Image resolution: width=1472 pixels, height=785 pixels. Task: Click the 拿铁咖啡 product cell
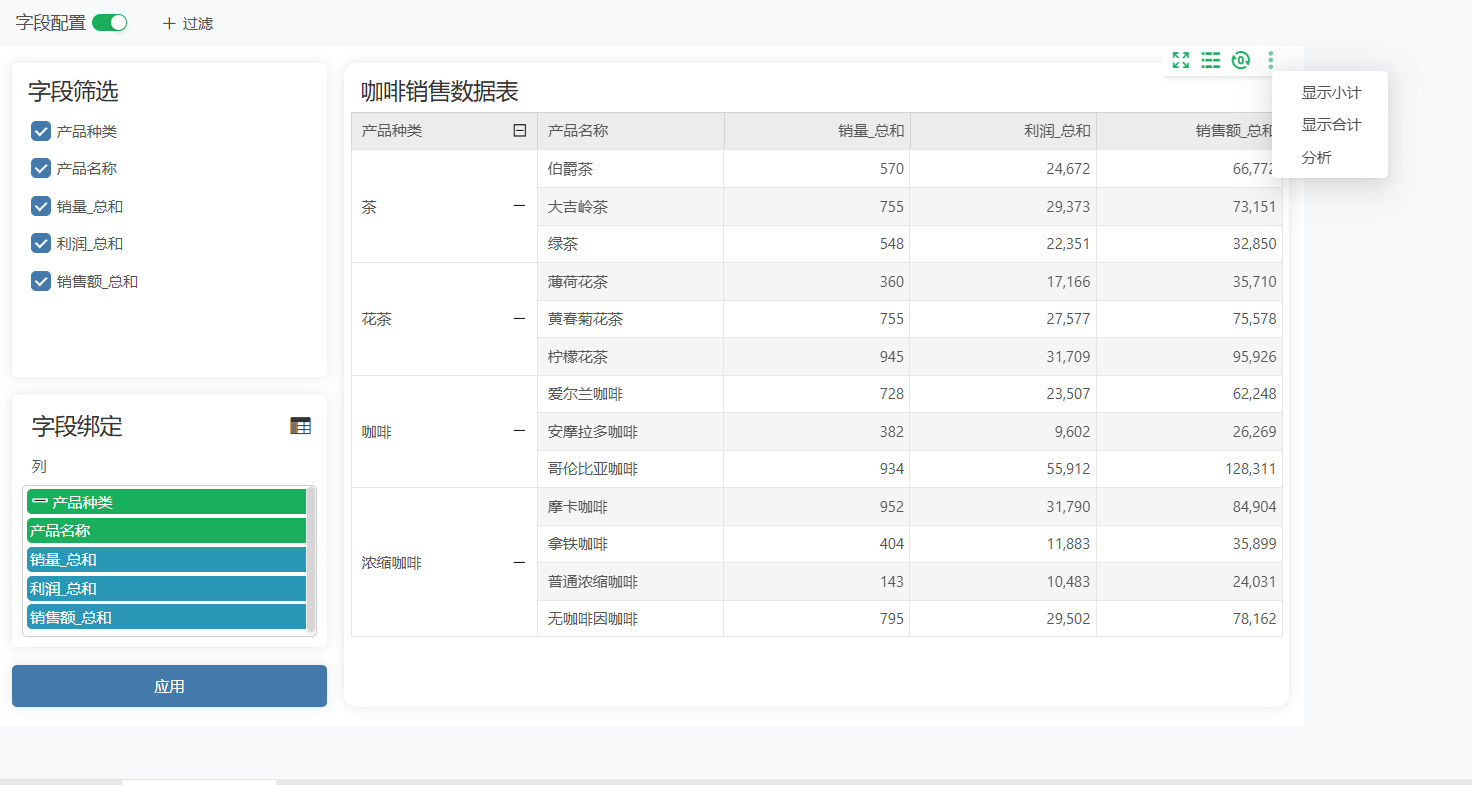pos(630,544)
